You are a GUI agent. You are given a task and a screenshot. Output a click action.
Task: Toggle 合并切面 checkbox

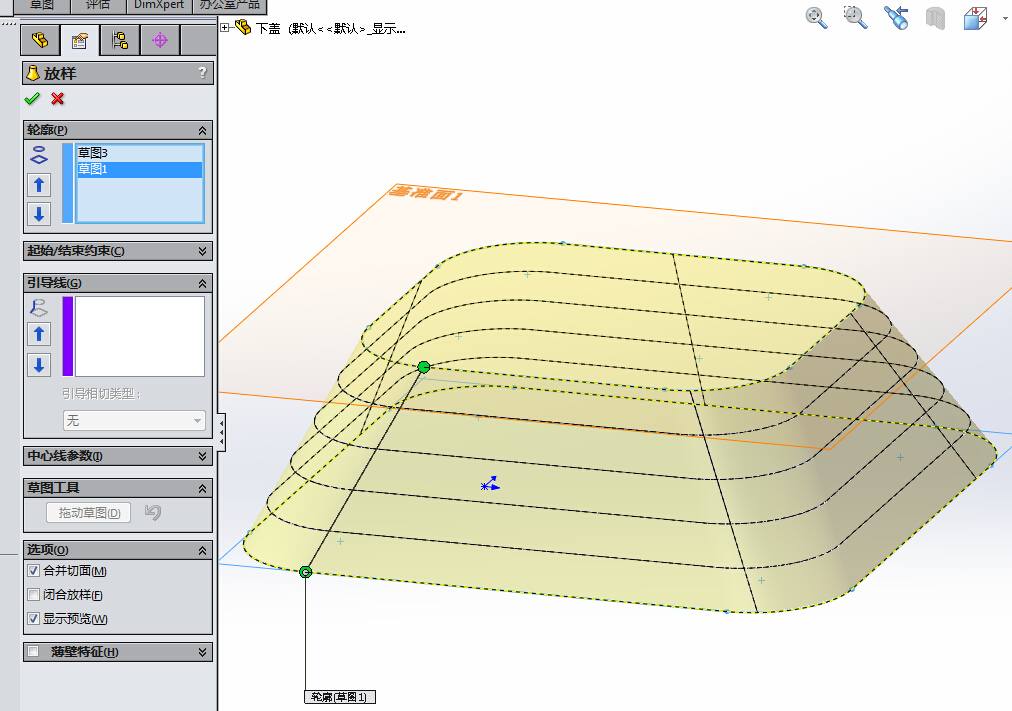pos(34,570)
